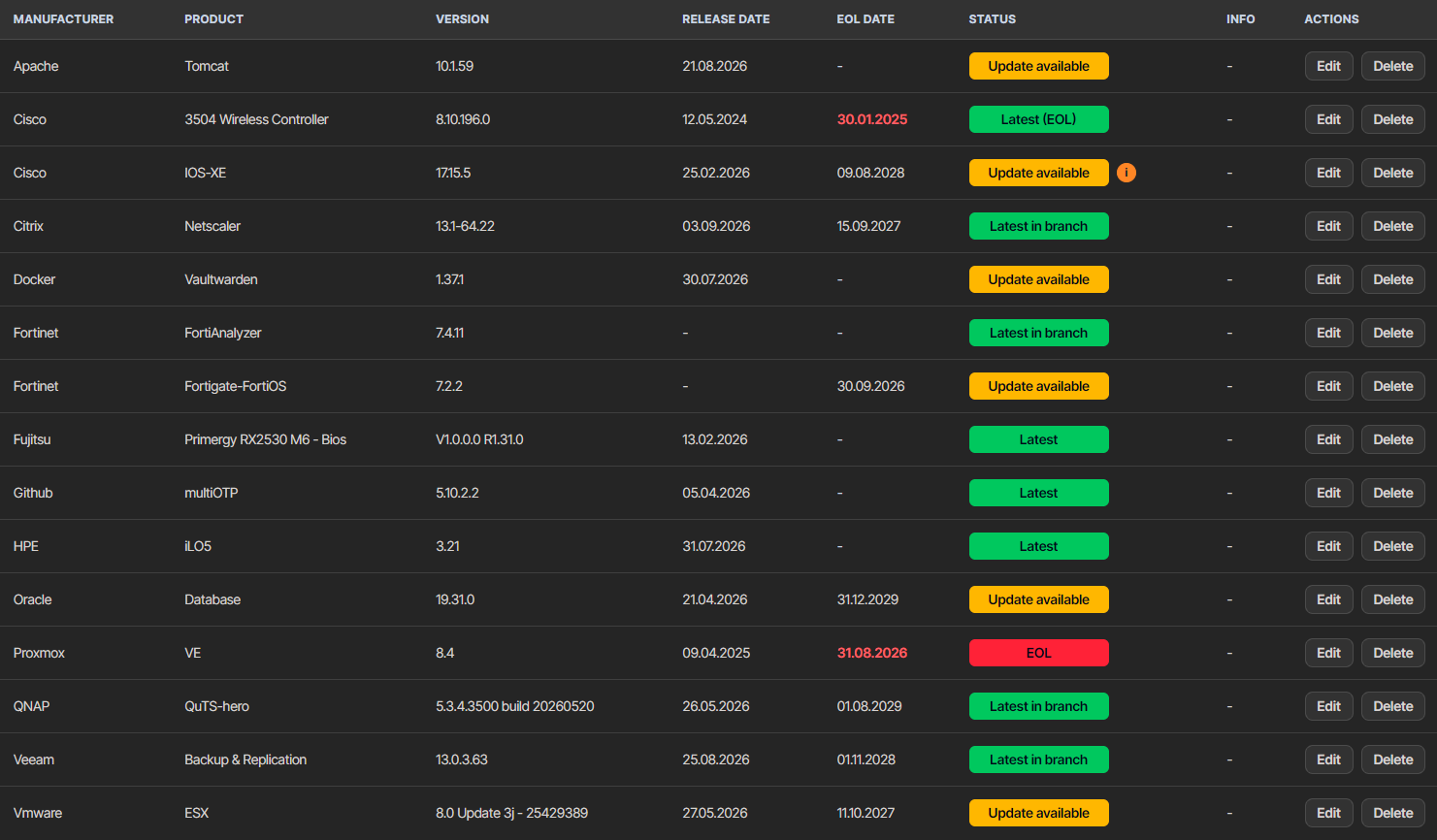Delete the Github multiOTP entry
The height and width of the screenshot is (840, 1437).
coord(1393,493)
